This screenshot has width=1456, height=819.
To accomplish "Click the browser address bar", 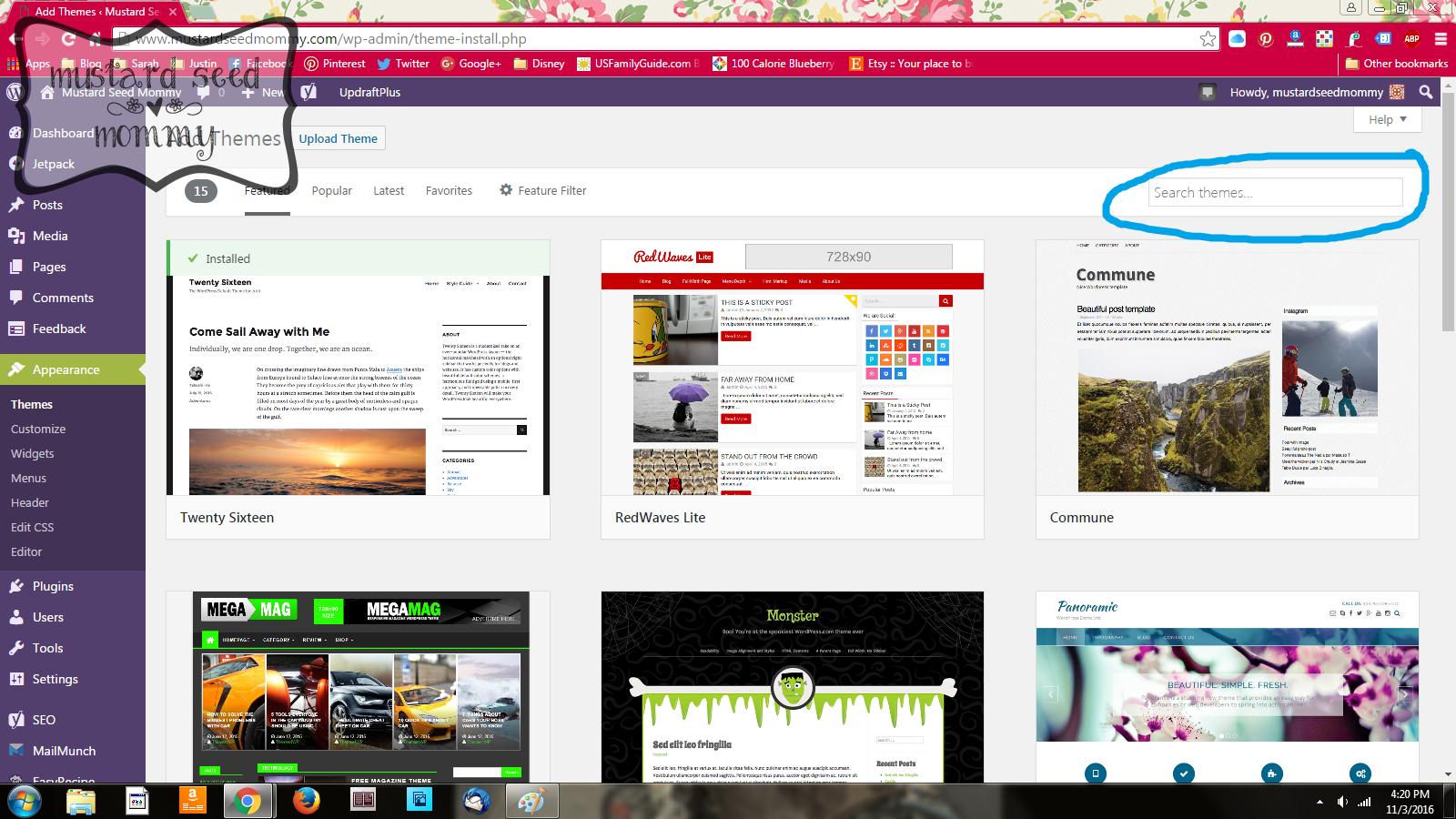I will 666,38.
